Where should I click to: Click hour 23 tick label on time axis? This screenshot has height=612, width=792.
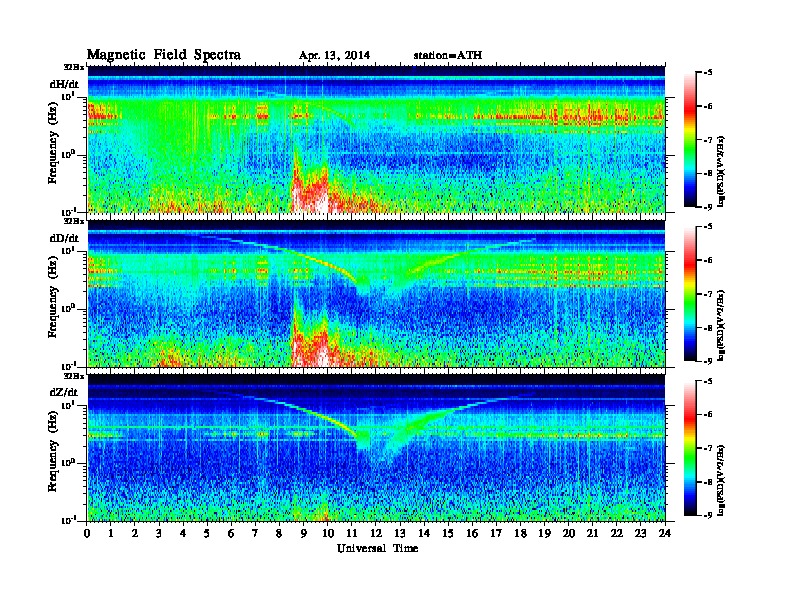[x=641, y=534]
